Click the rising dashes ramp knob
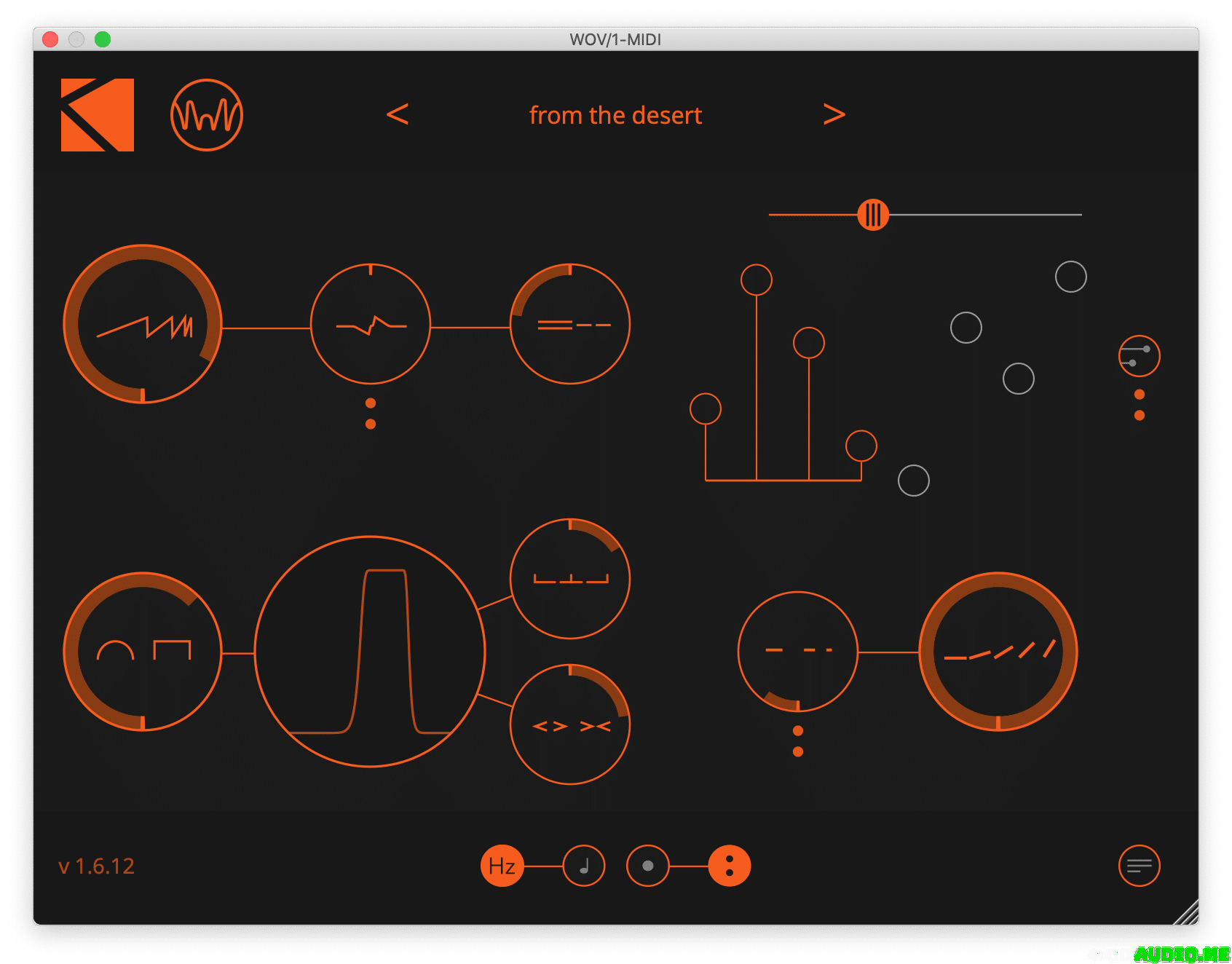Screen dimensions: 1232x964 click(x=998, y=652)
